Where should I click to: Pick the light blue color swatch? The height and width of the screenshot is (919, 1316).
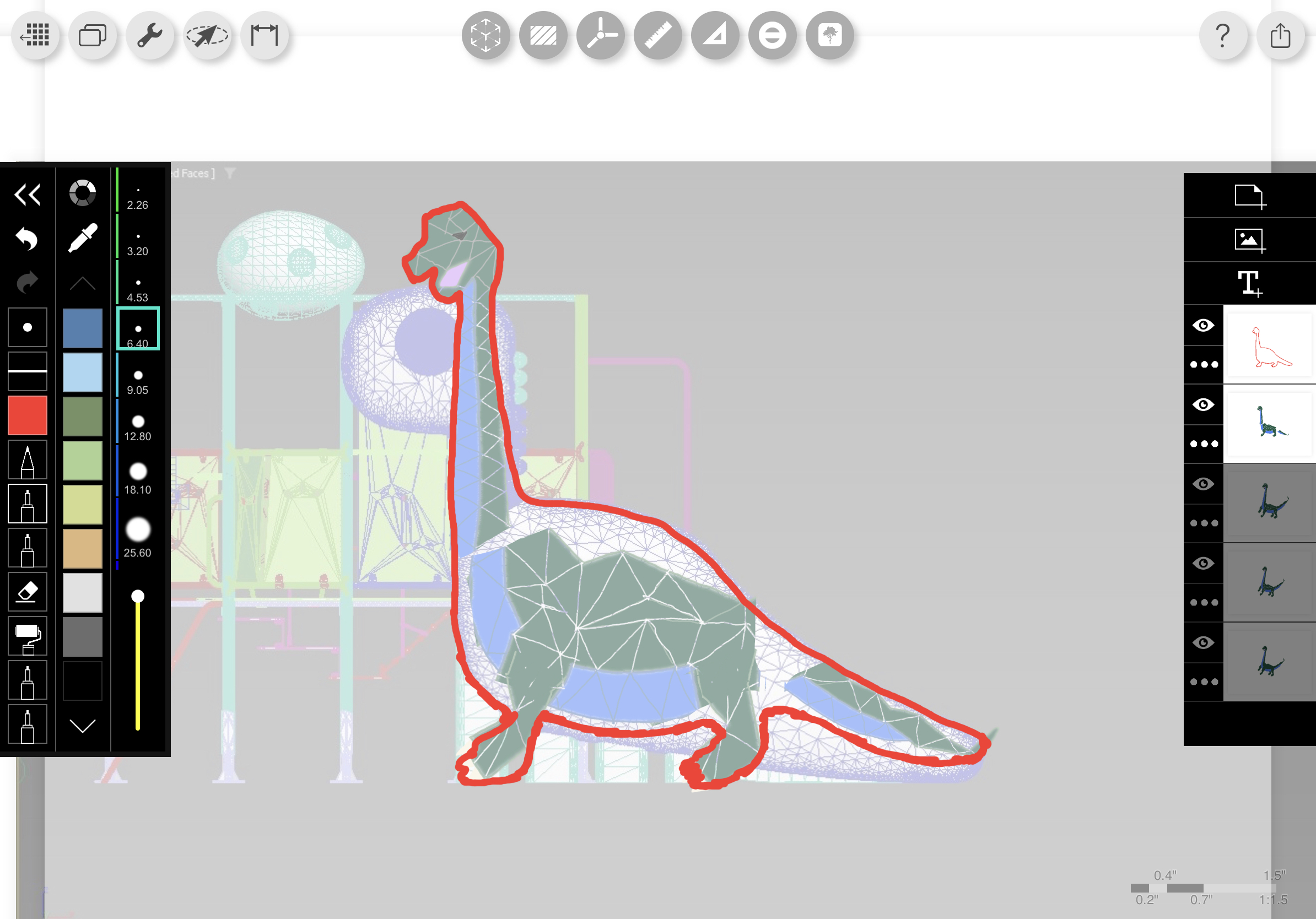click(83, 372)
